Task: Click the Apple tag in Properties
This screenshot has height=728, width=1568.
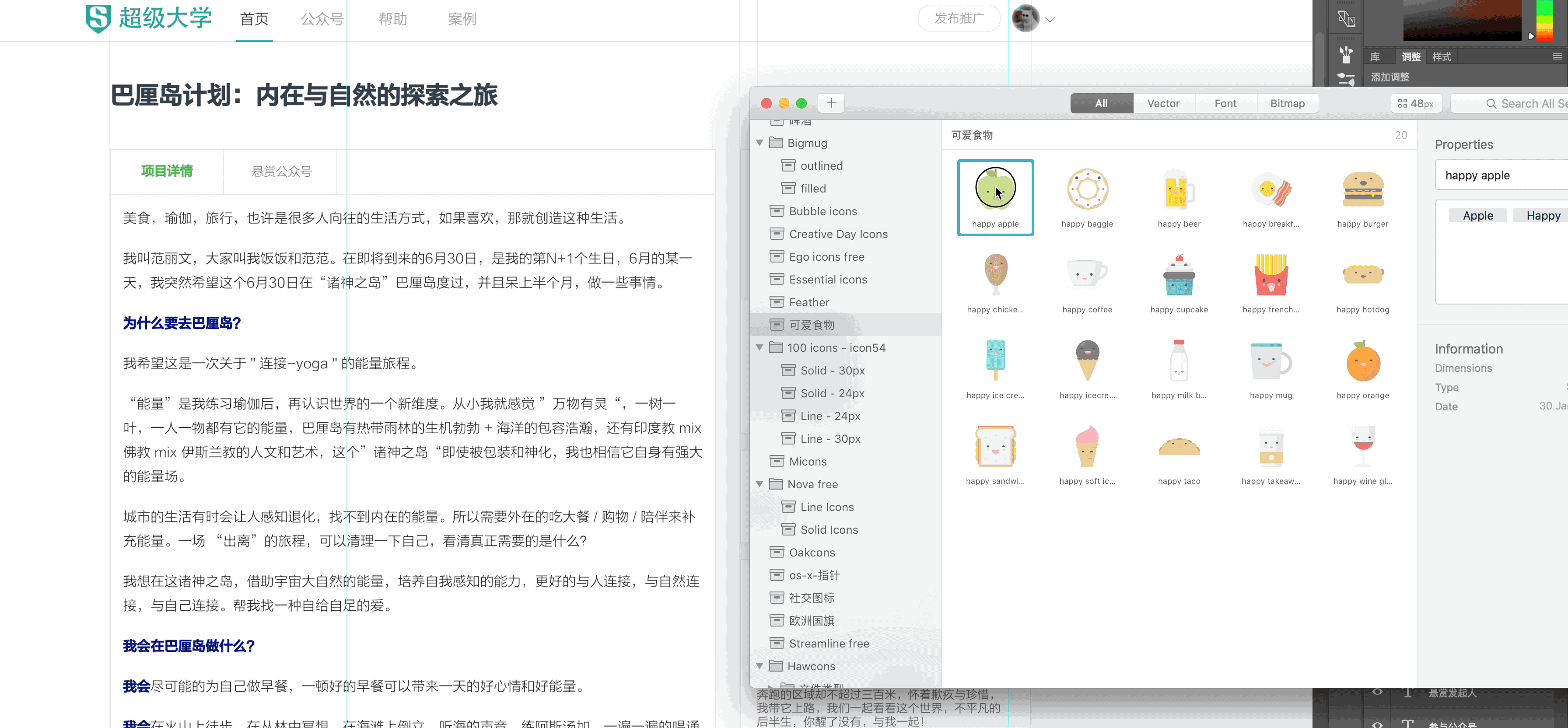Action: 1477,216
